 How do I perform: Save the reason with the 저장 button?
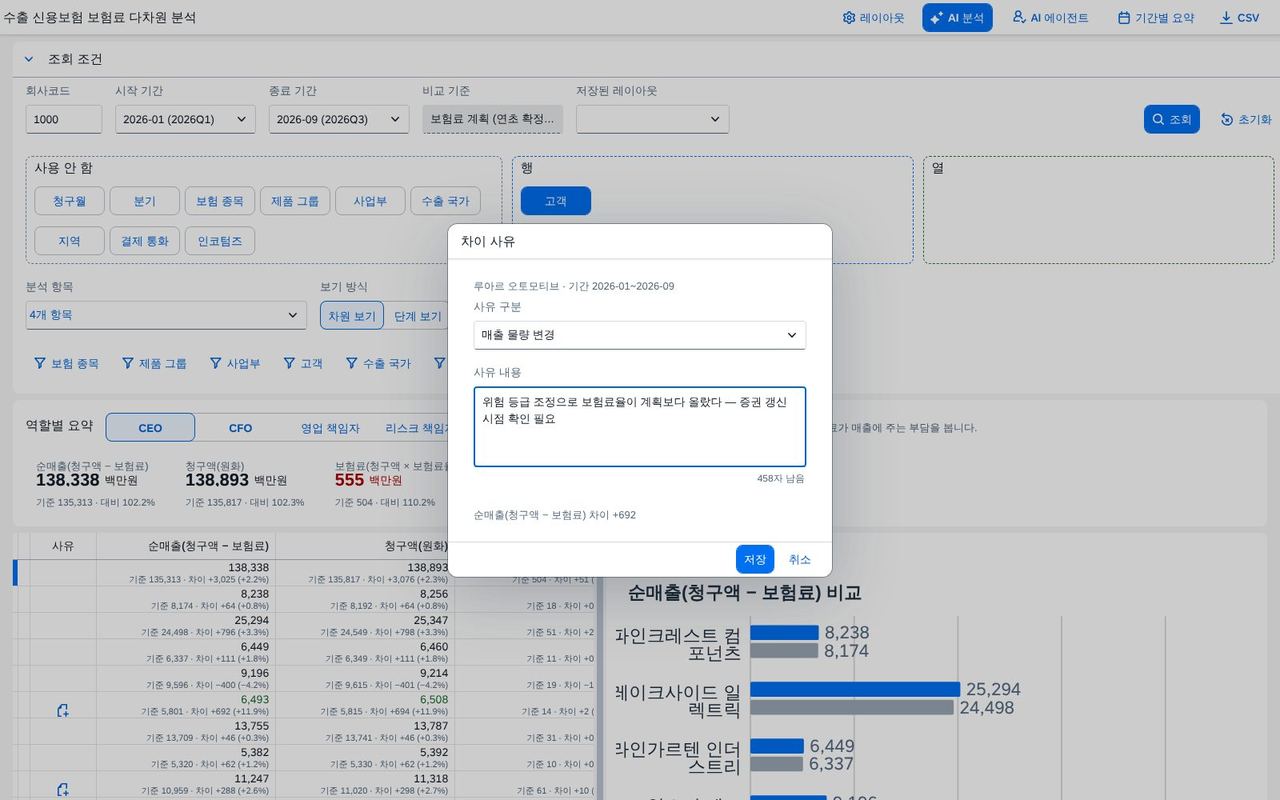pyautogui.click(x=755, y=559)
